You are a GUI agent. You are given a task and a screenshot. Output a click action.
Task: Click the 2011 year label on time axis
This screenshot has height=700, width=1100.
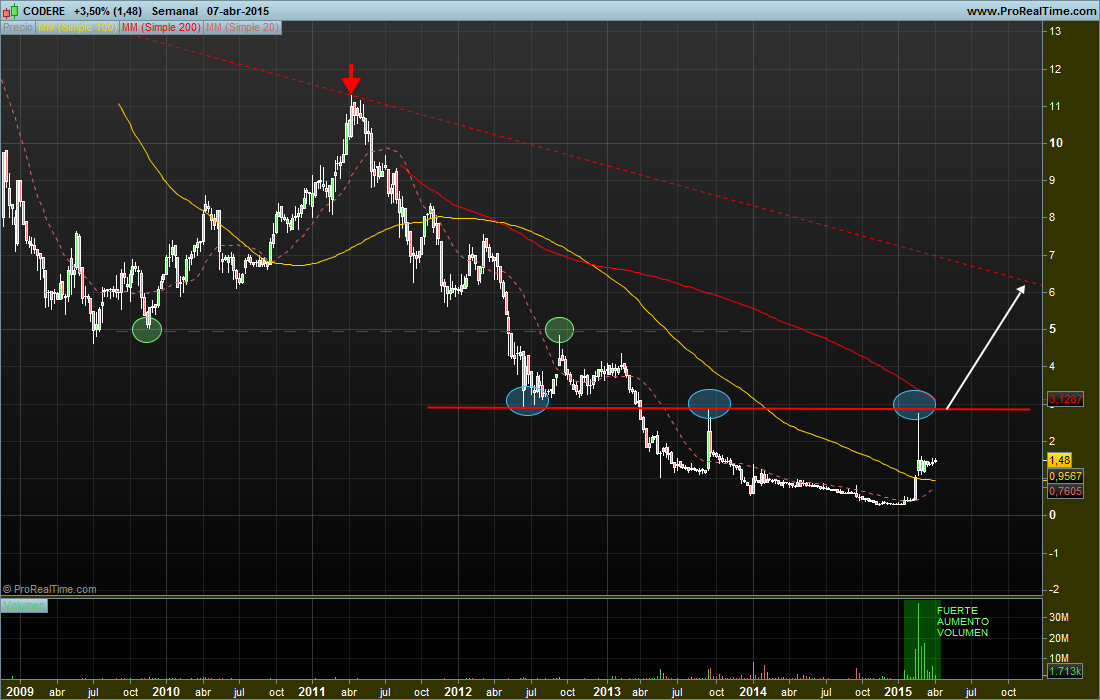(x=311, y=692)
